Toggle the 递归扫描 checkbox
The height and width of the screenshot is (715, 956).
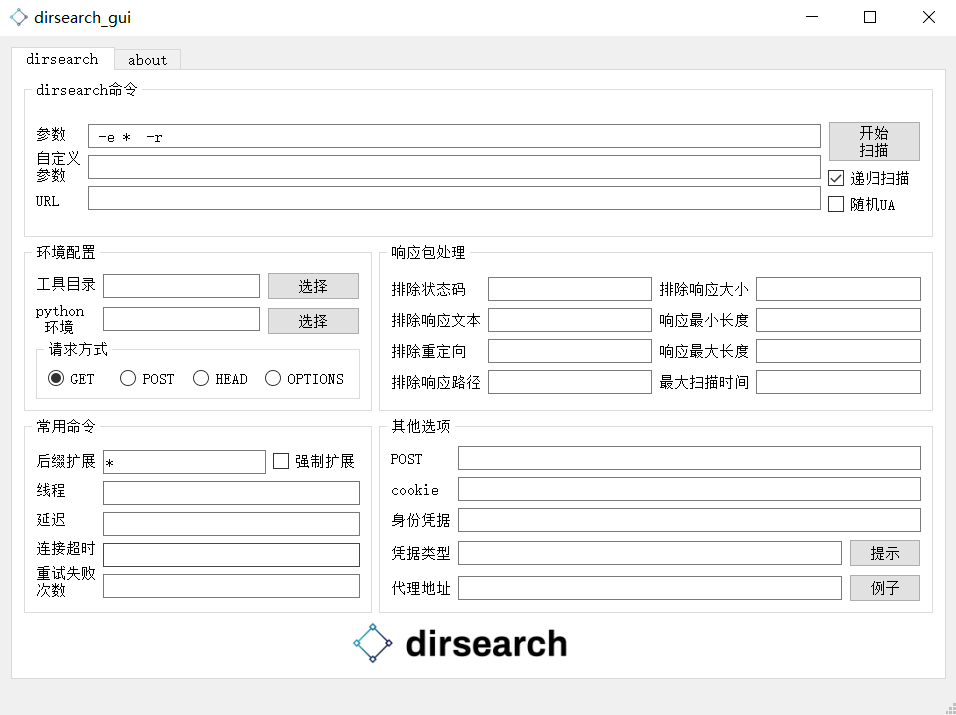pyautogui.click(x=836, y=179)
